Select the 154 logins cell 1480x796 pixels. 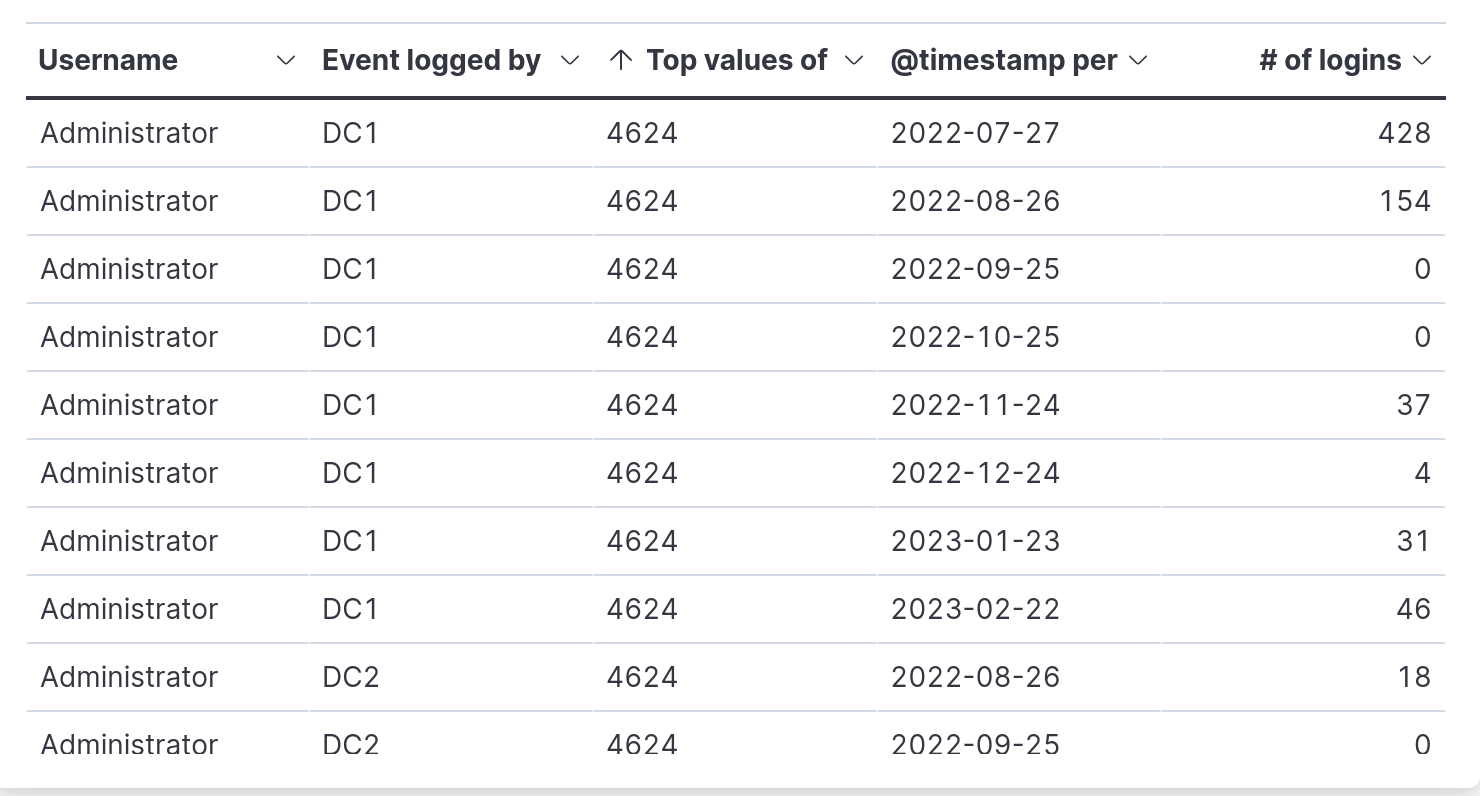click(1303, 201)
